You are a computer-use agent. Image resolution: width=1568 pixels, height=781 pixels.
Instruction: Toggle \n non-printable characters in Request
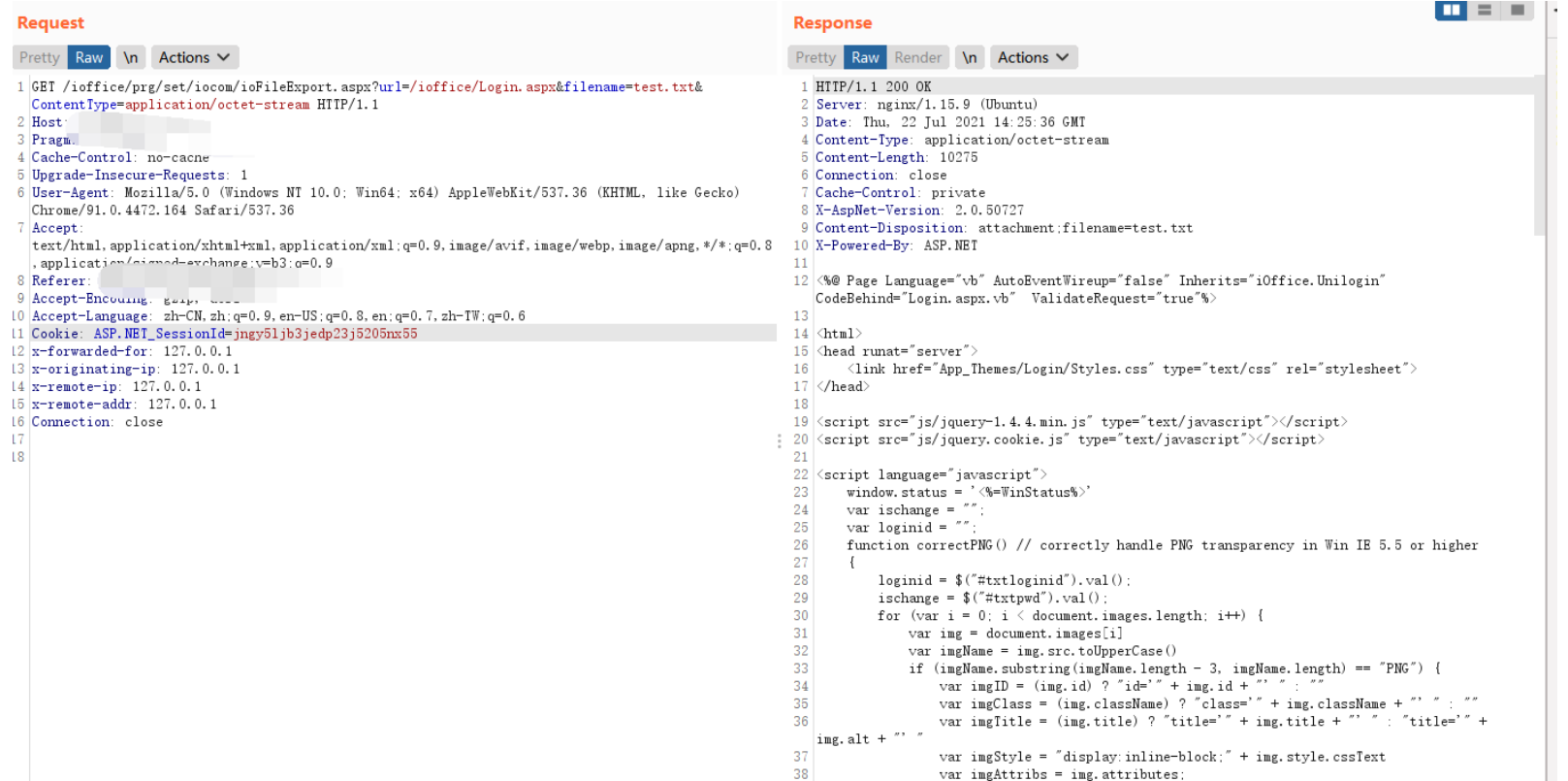point(130,57)
